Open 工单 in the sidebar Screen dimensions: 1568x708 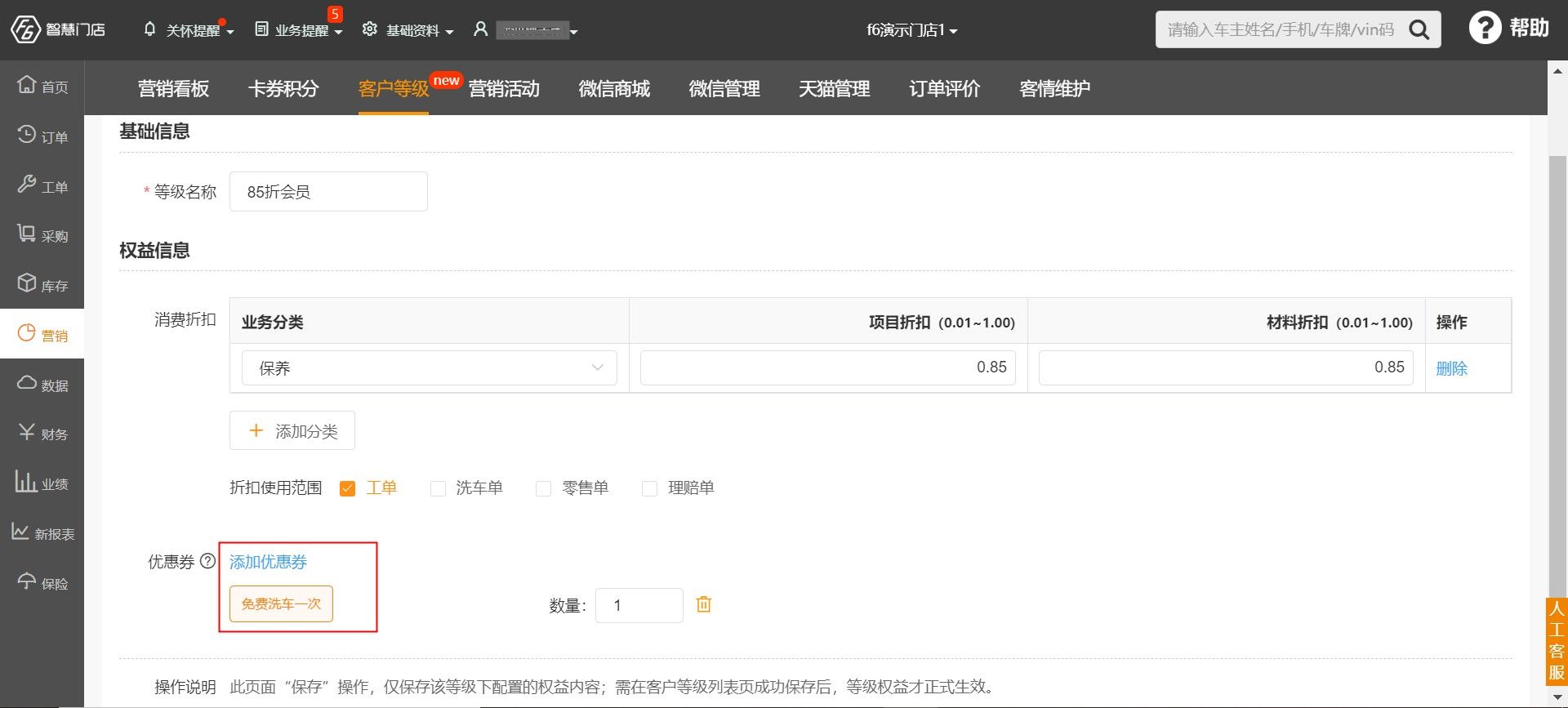pyautogui.click(x=42, y=186)
